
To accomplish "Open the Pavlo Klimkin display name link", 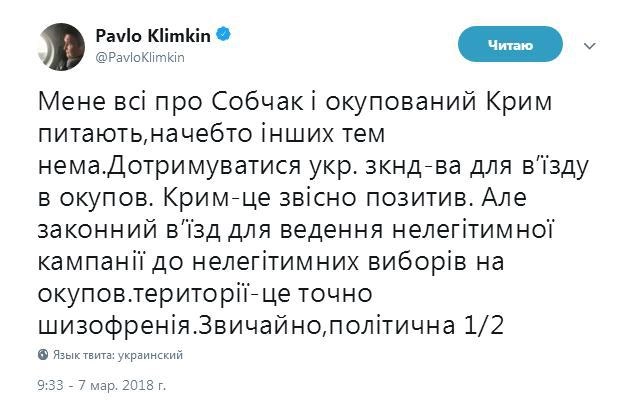I will (x=155, y=36).
